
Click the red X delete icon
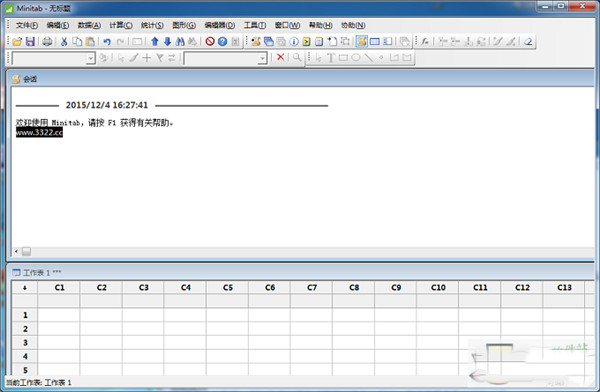click(280, 57)
